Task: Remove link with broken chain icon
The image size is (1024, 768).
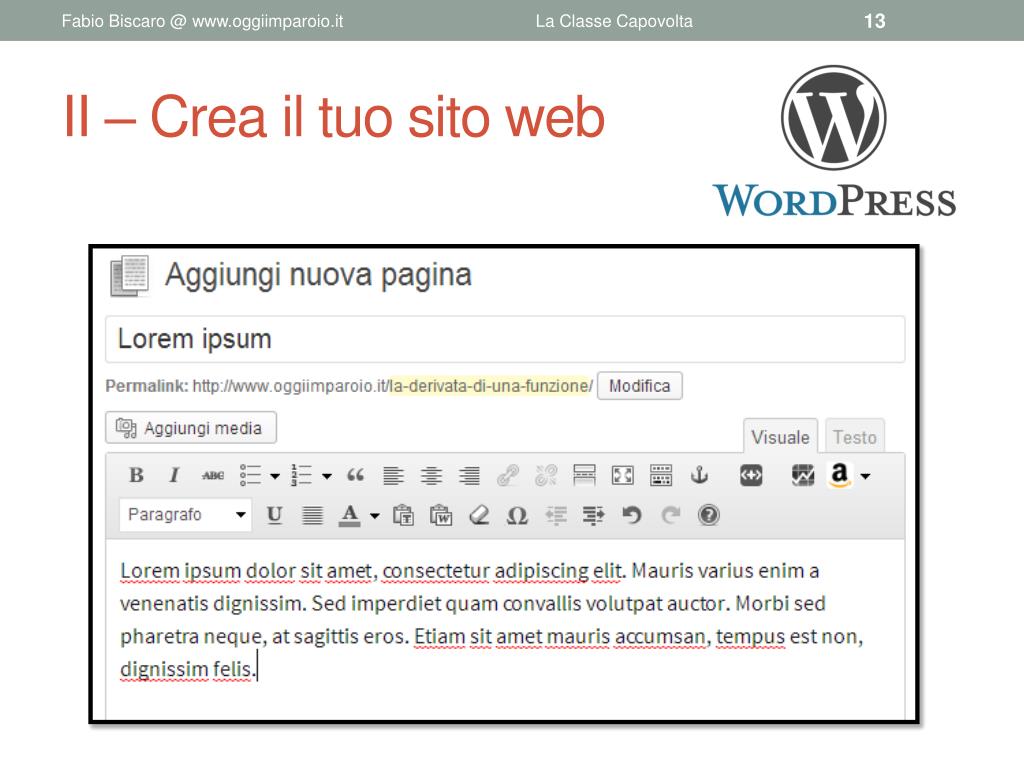Action: click(546, 475)
